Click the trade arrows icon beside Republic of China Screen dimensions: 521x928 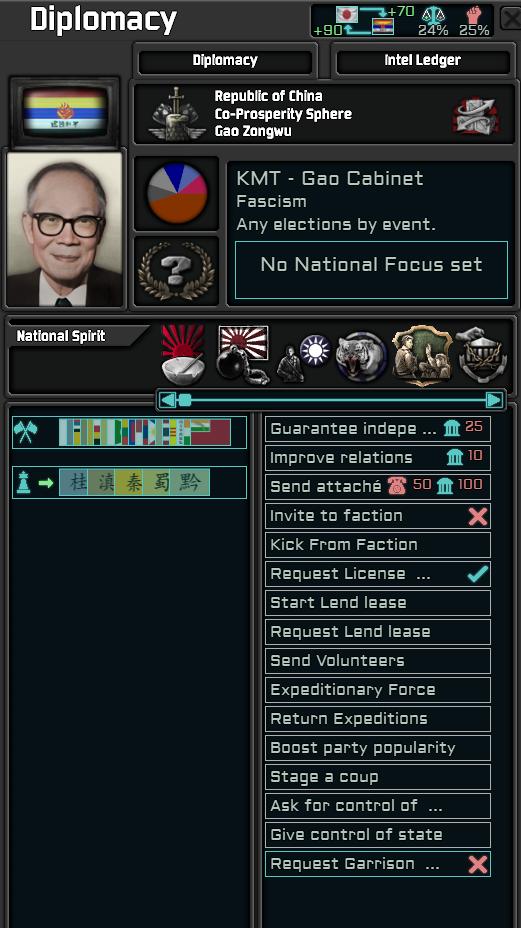tap(476, 115)
